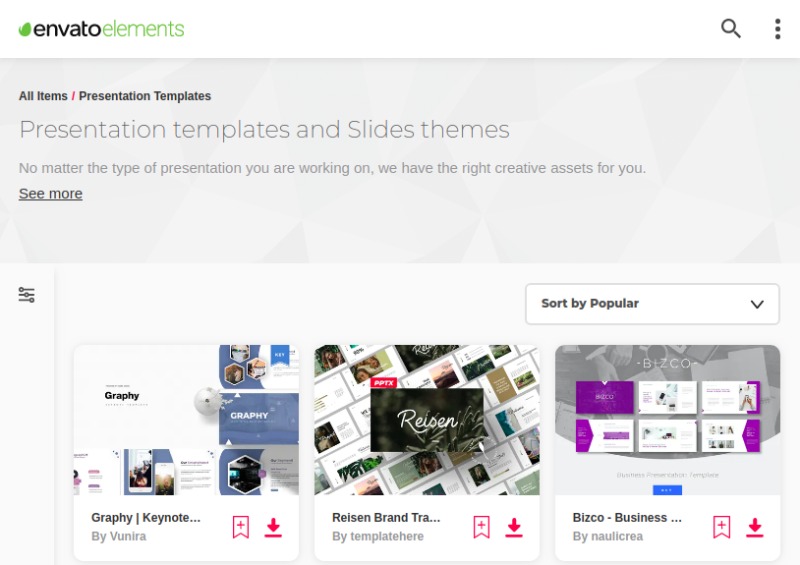This screenshot has height=565, width=800.
Task: Open the search magnifier icon
Action: (731, 29)
